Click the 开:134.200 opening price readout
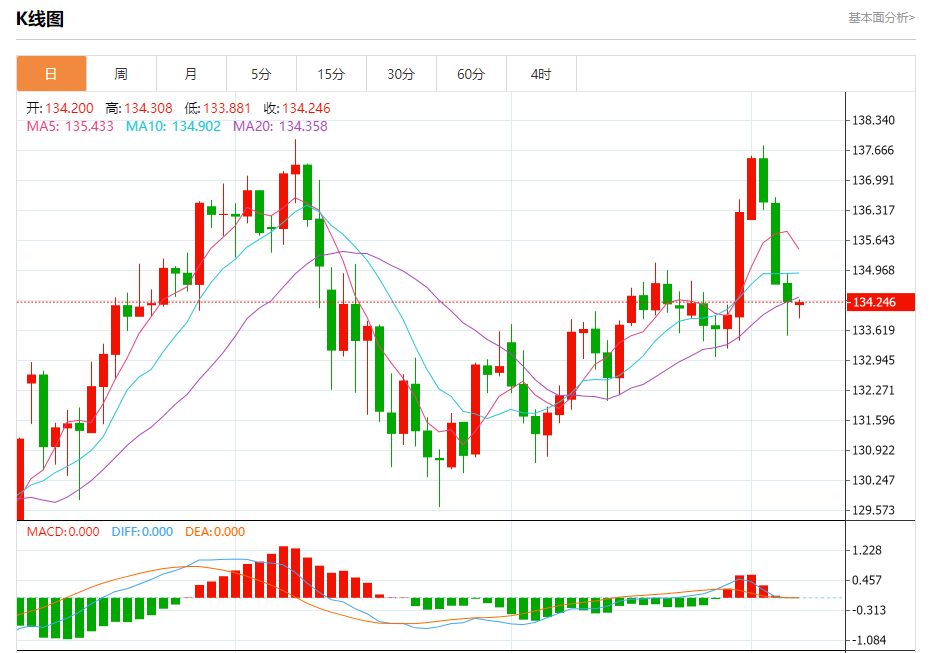 [60, 108]
